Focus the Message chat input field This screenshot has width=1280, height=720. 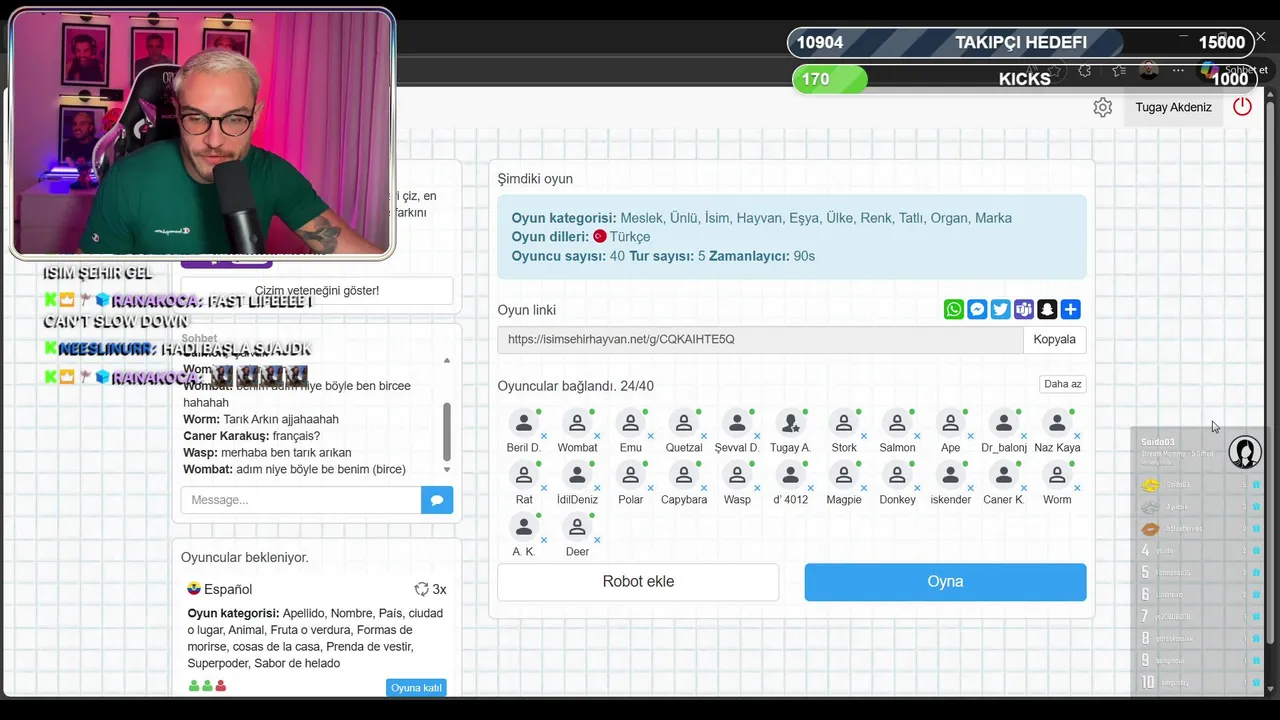[301, 500]
